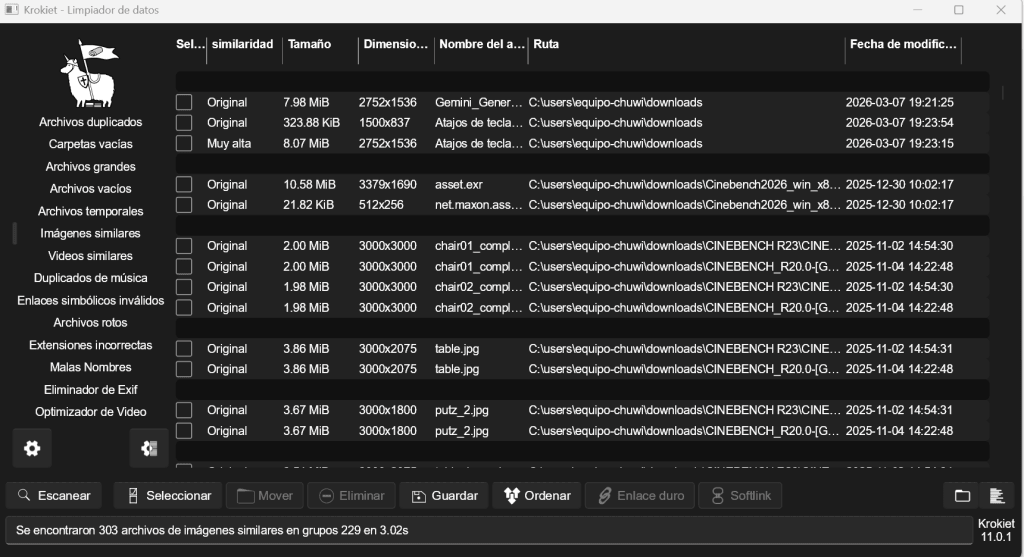1024x557 pixels.
Task: Click the results list vertical scrollbar
Action: [x=1003, y=94]
